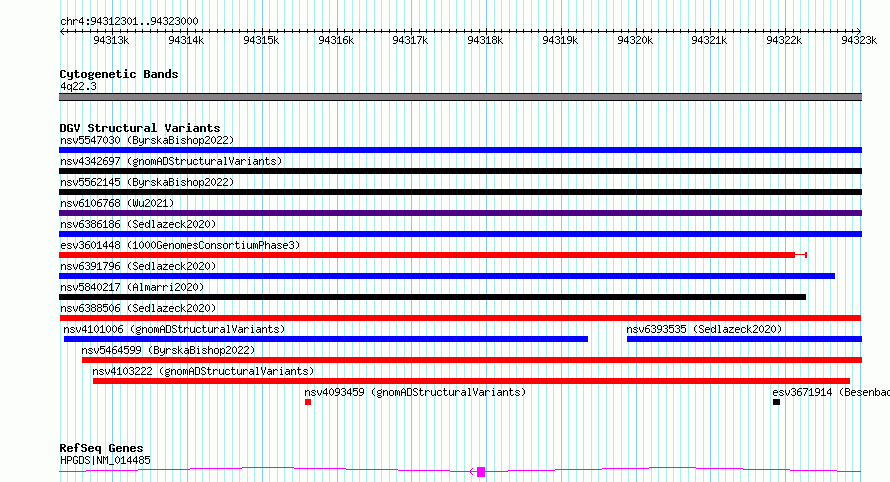
Task: Click the nsv6388506 red variant bar
Action: coord(460,318)
